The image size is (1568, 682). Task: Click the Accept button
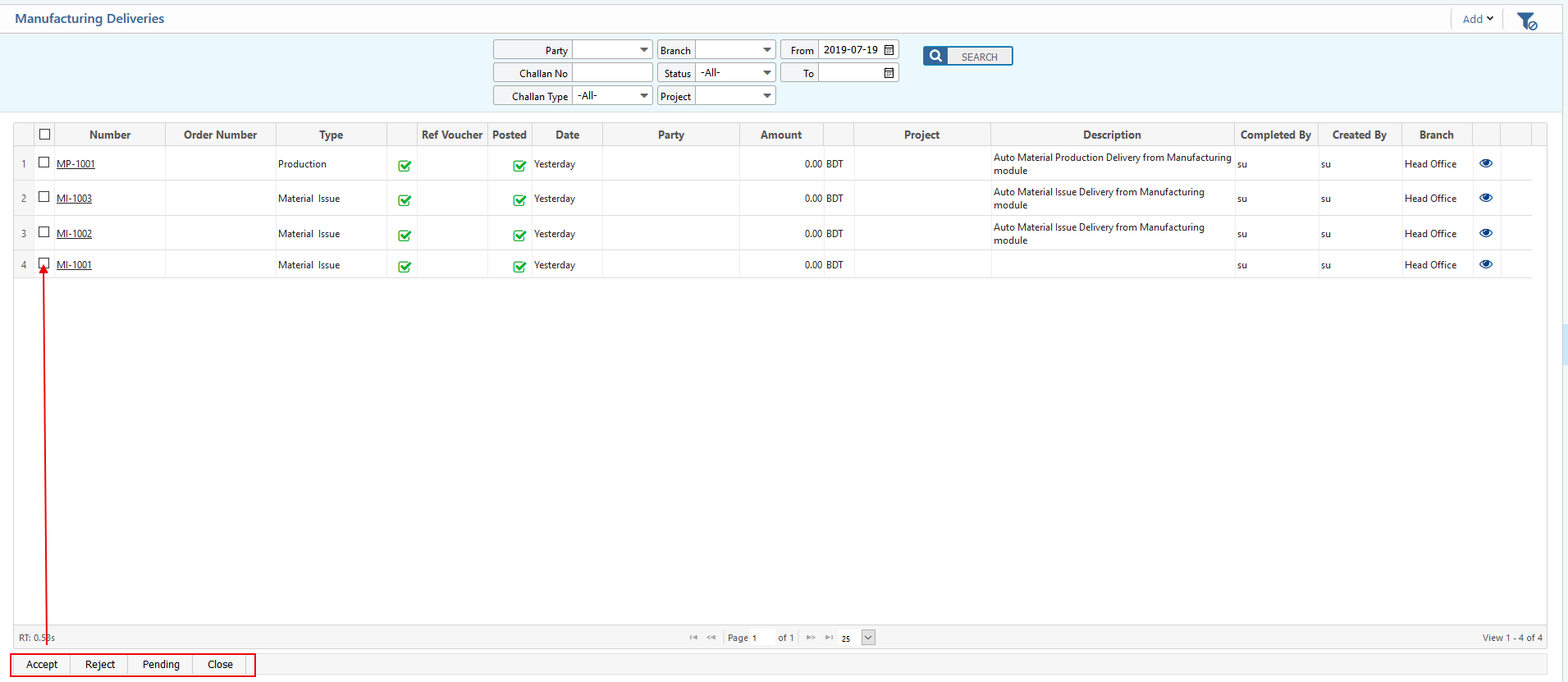click(x=42, y=665)
